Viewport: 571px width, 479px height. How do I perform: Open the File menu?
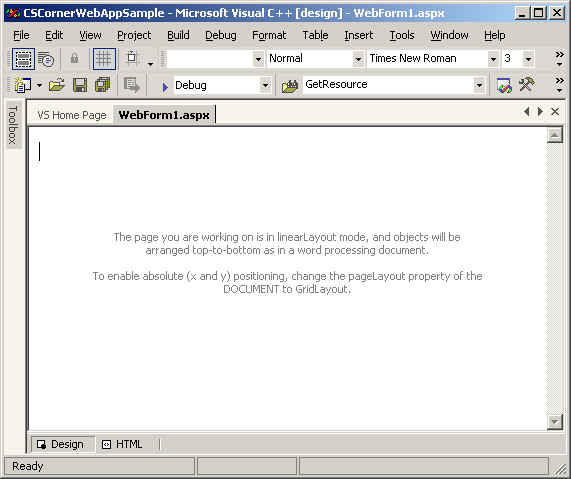[21, 35]
